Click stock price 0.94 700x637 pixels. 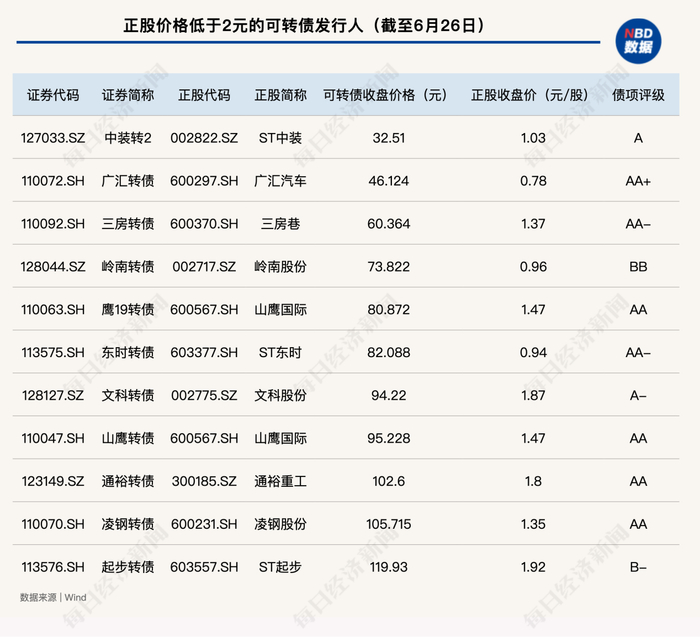coord(533,352)
